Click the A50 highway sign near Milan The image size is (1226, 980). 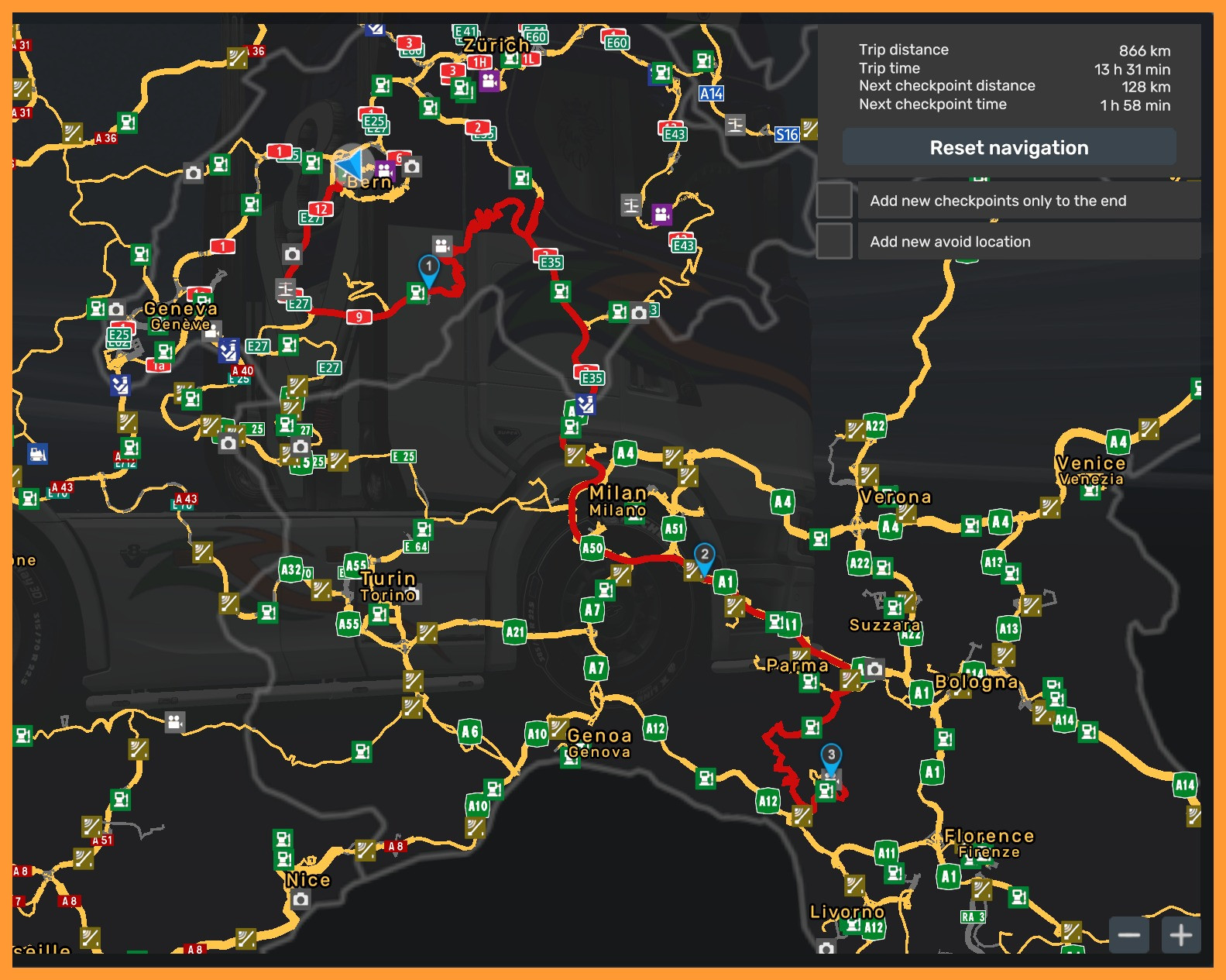point(592,548)
